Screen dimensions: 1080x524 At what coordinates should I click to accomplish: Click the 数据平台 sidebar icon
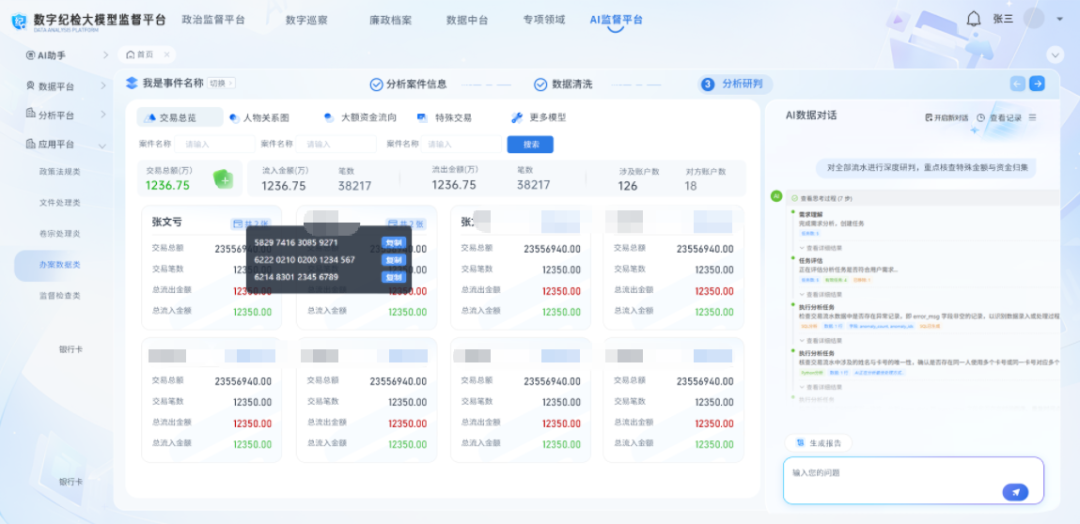[x=30, y=86]
